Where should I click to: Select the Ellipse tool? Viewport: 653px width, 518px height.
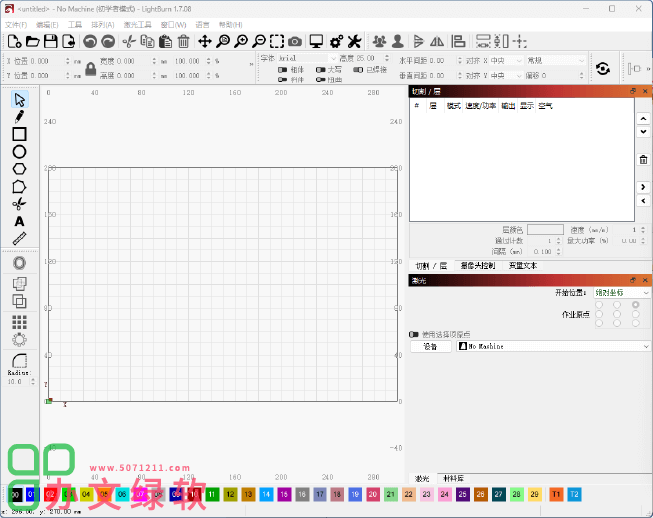[19, 152]
